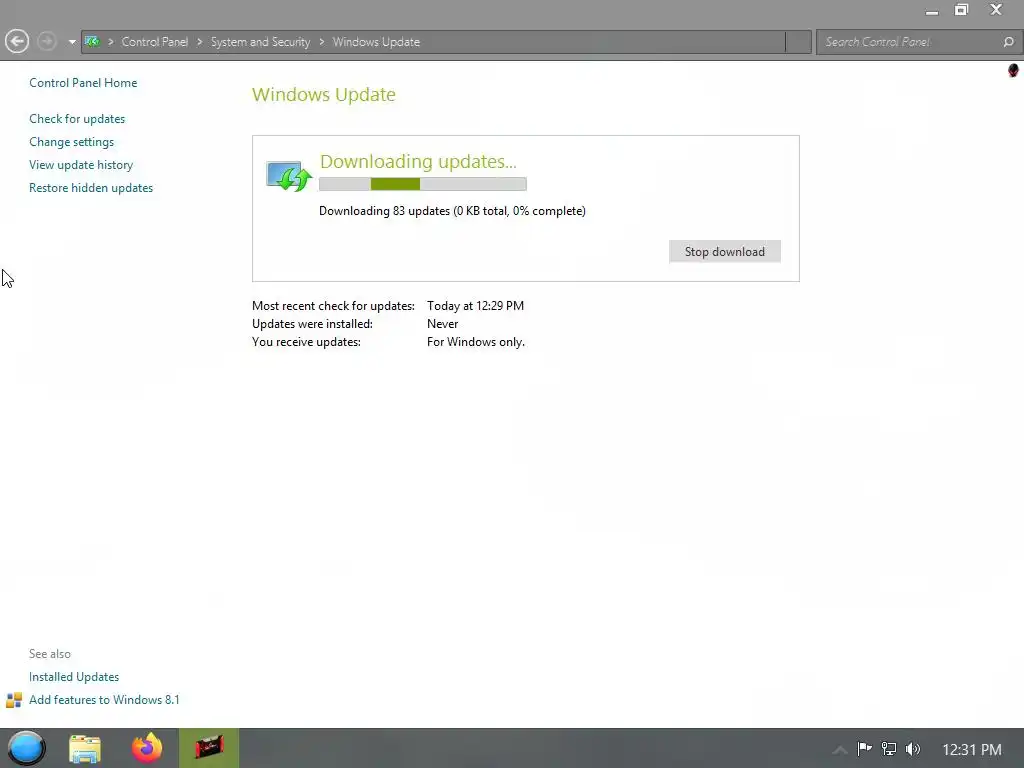This screenshot has width=1024, height=768.
Task: Click the Control Panel icon in address bar
Action: coord(92,42)
